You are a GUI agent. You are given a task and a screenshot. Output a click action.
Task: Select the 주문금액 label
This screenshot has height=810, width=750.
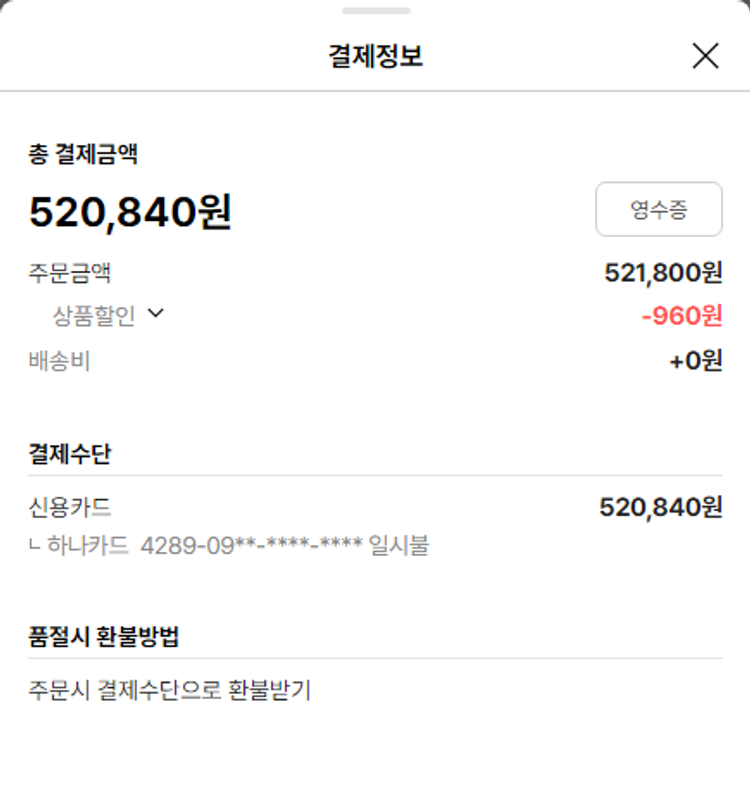click(x=70, y=272)
